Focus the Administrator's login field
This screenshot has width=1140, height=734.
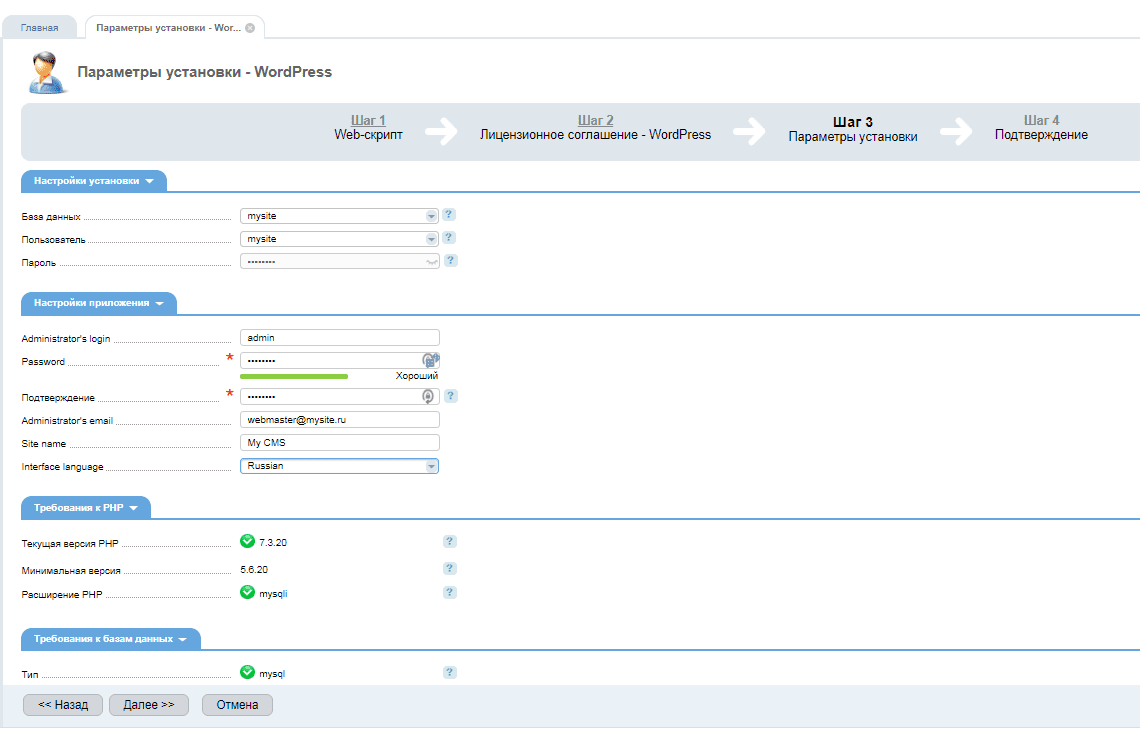pos(340,338)
